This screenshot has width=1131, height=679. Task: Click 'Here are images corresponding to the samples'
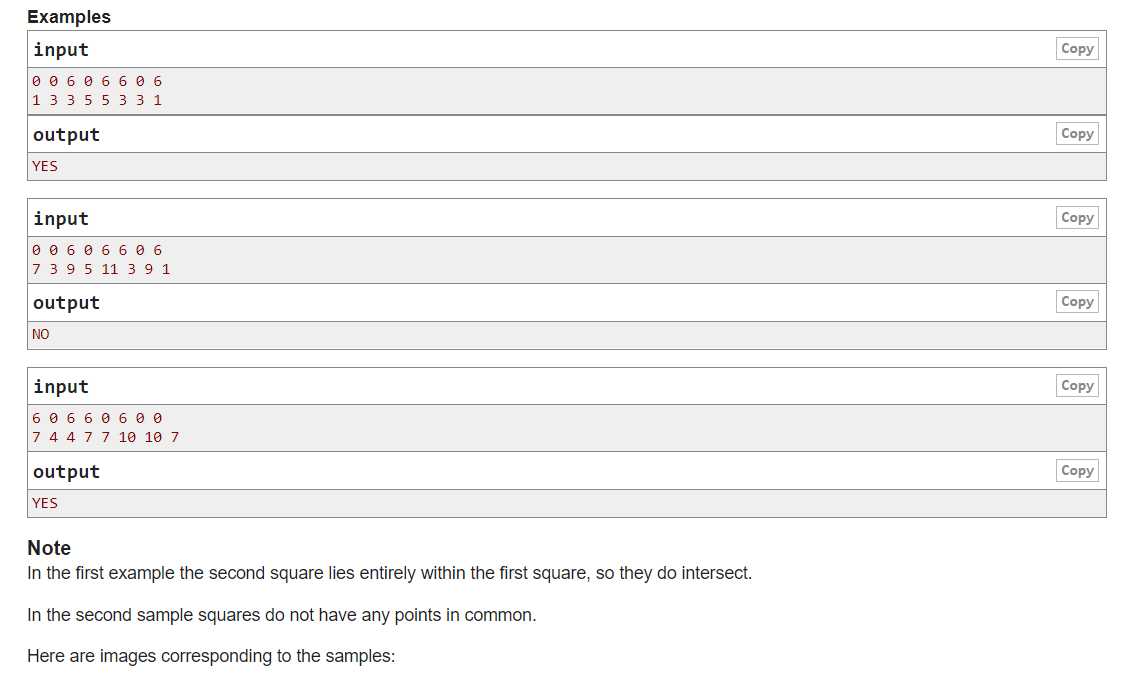(211, 656)
